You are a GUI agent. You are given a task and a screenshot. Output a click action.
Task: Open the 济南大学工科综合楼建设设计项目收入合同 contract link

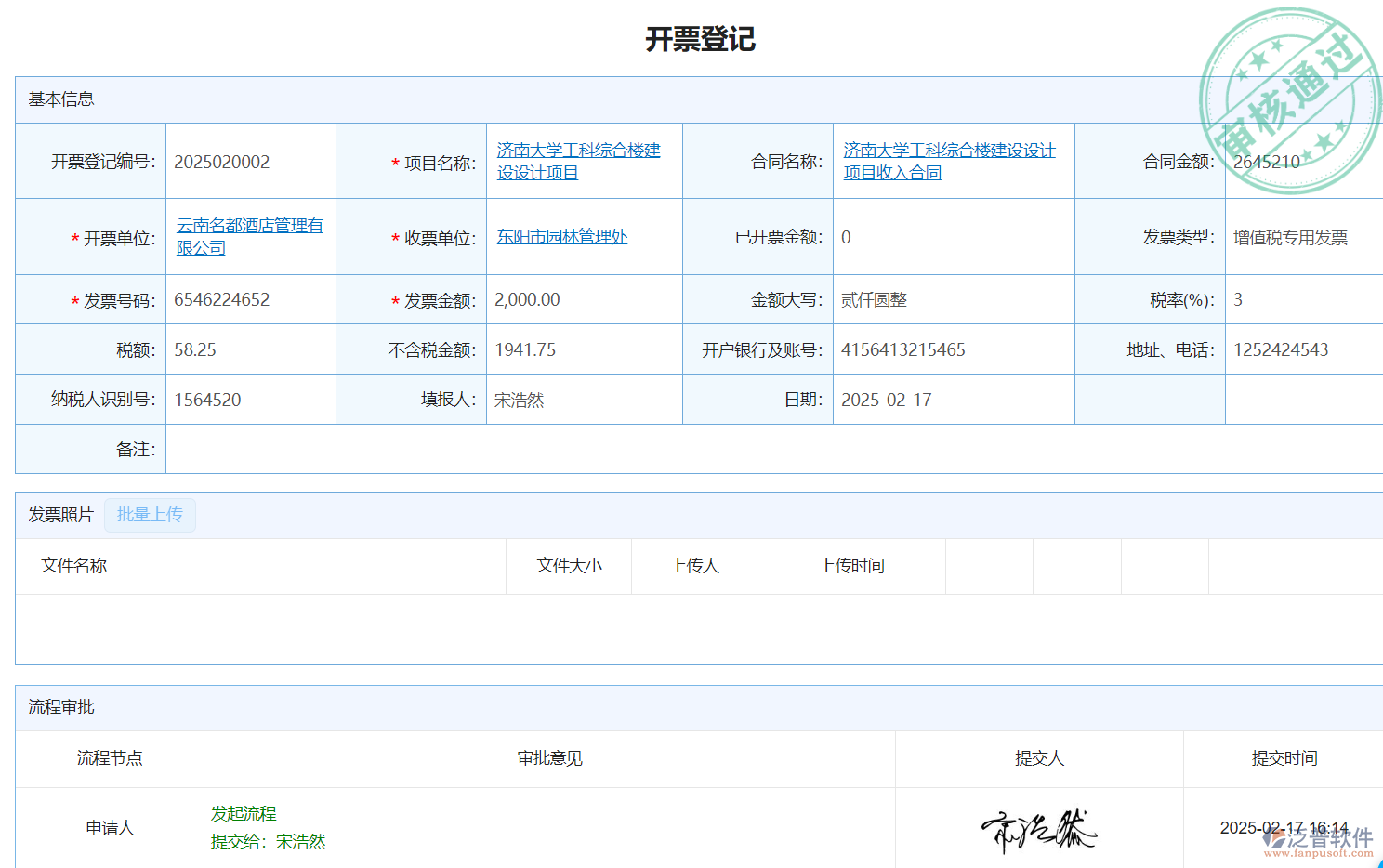coord(948,162)
